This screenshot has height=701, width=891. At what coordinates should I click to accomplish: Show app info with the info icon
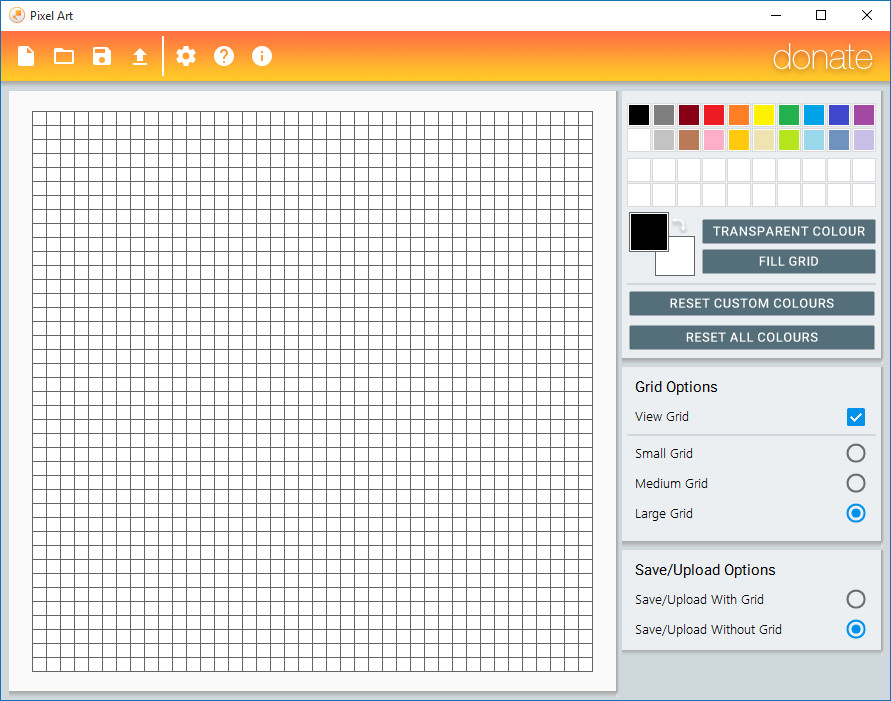tap(262, 56)
